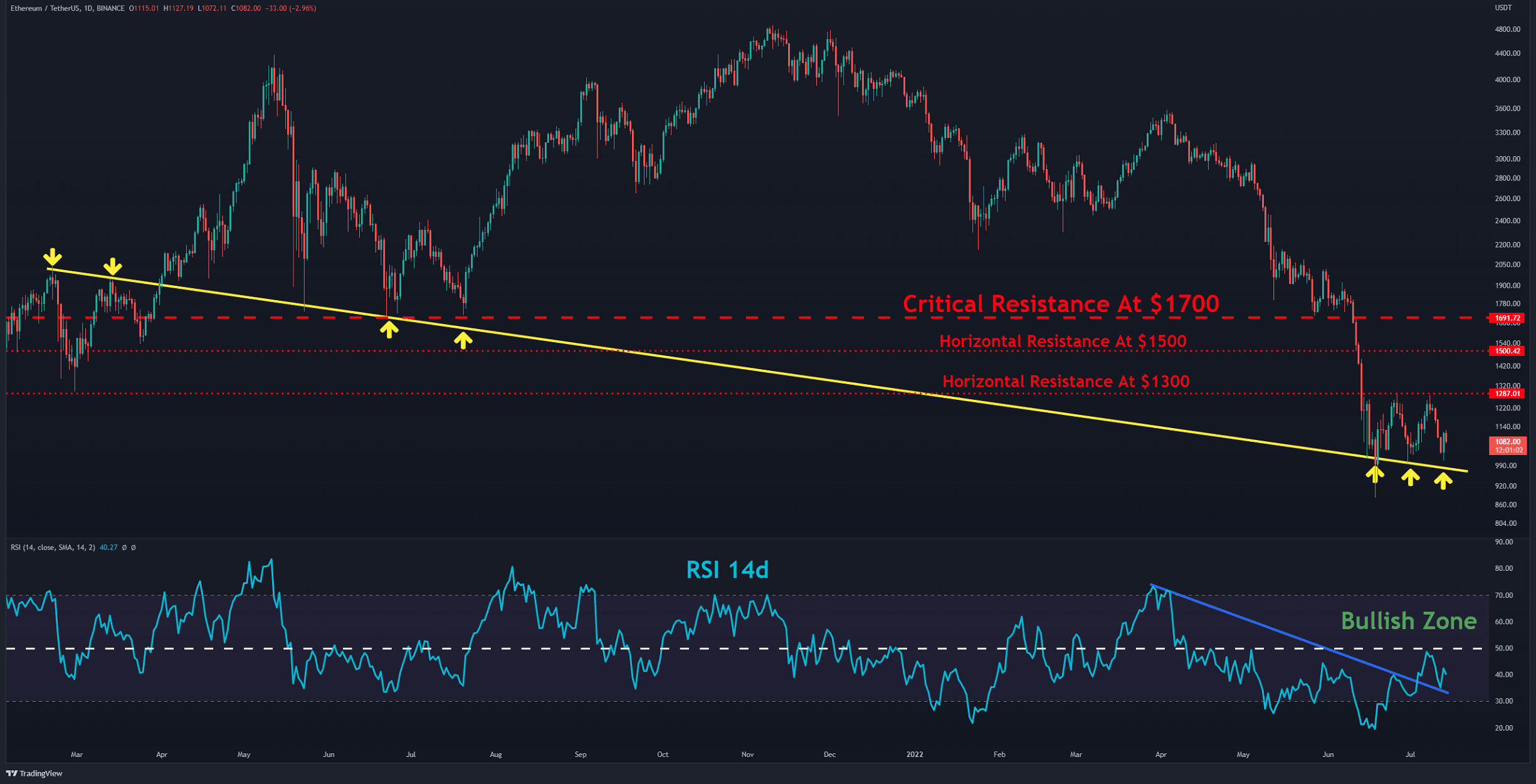This screenshot has height=784, width=1536.
Task: Click the Sep time axis label
Action: click(x=581, y=755)
